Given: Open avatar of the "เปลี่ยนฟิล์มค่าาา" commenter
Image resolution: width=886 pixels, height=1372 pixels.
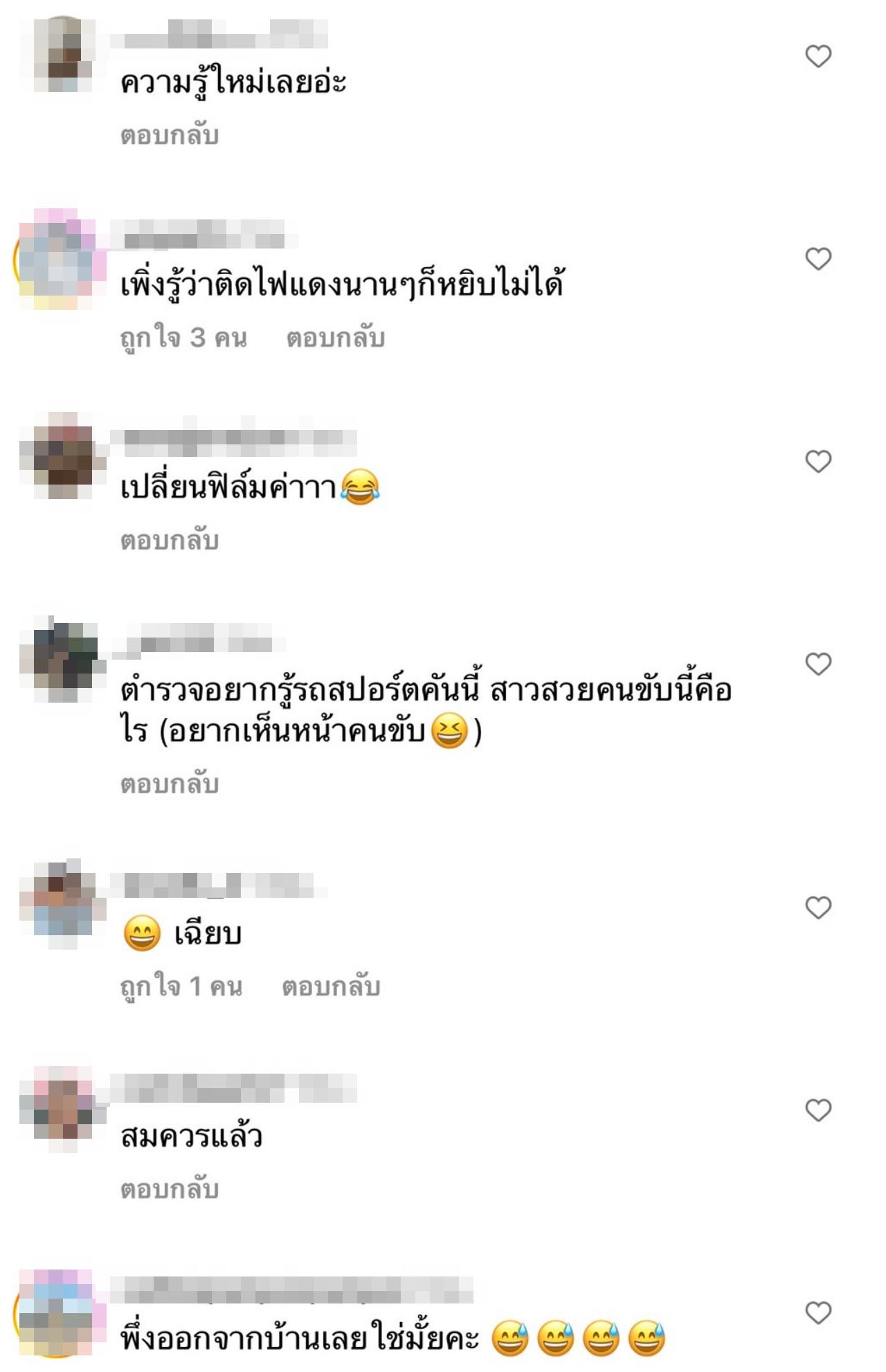Looking at the screenshot, I should coord(63,456).
